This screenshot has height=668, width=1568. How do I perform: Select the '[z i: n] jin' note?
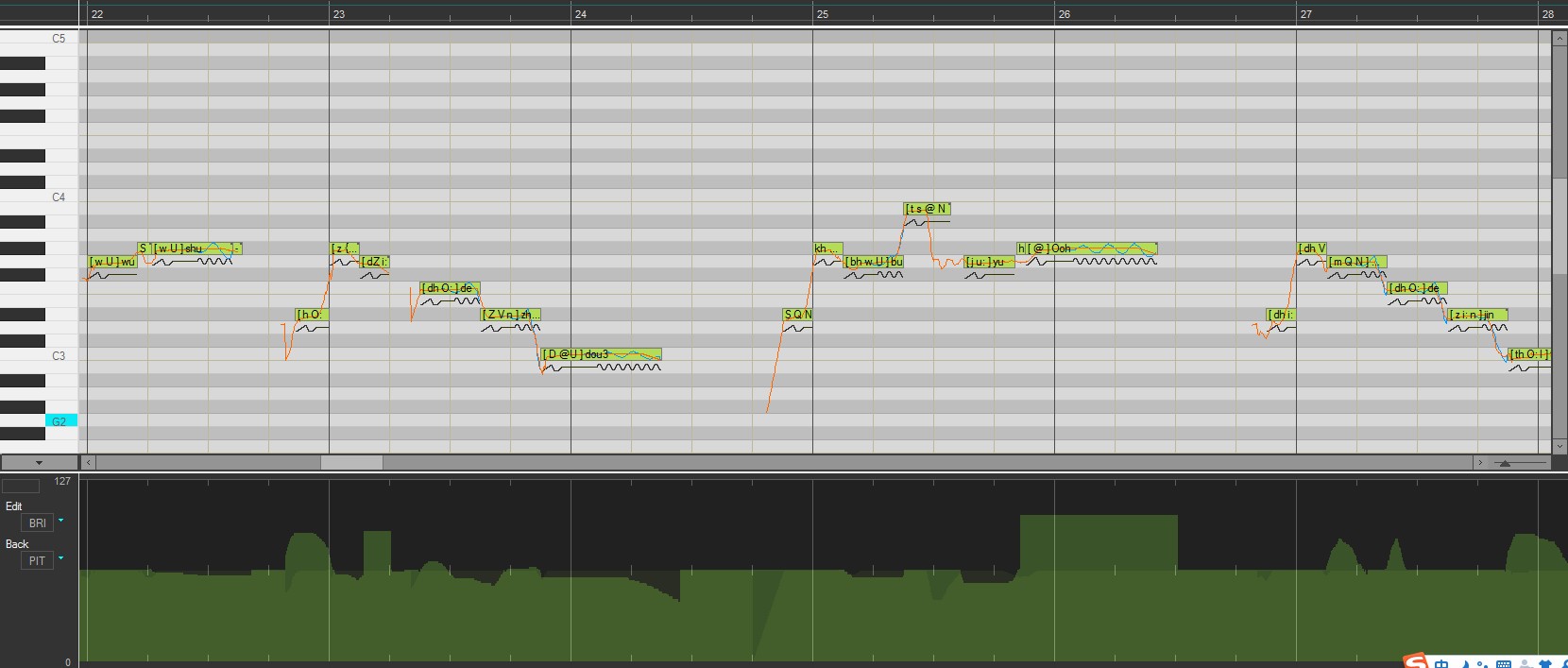(x=1478, y=315)
